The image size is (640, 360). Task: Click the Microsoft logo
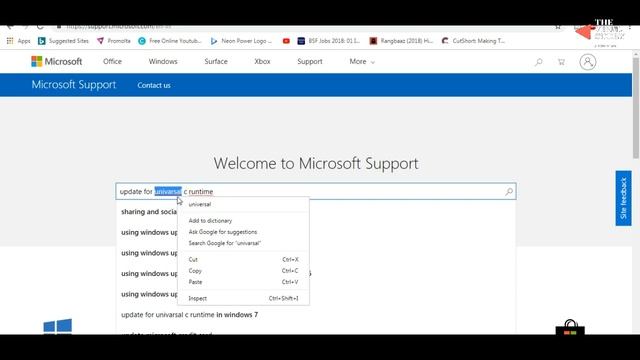coord(57,62)
